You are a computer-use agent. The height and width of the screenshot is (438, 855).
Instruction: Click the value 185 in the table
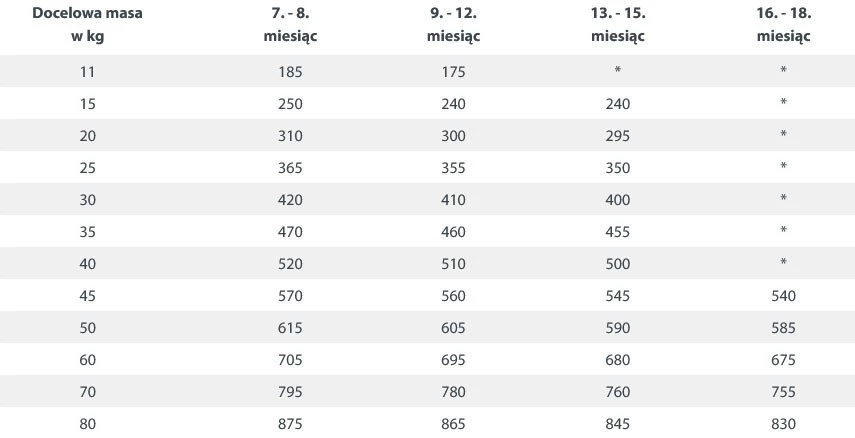coord(291,72)
